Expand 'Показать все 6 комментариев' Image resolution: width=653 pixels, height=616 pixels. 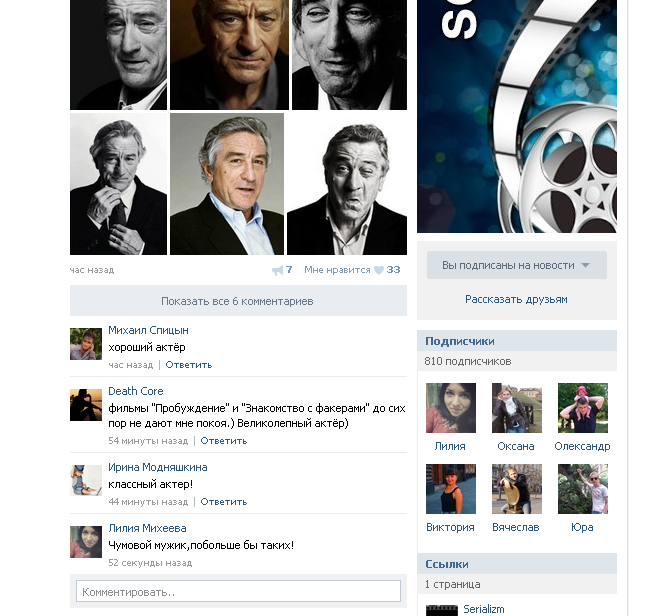(x=238, y=301)
